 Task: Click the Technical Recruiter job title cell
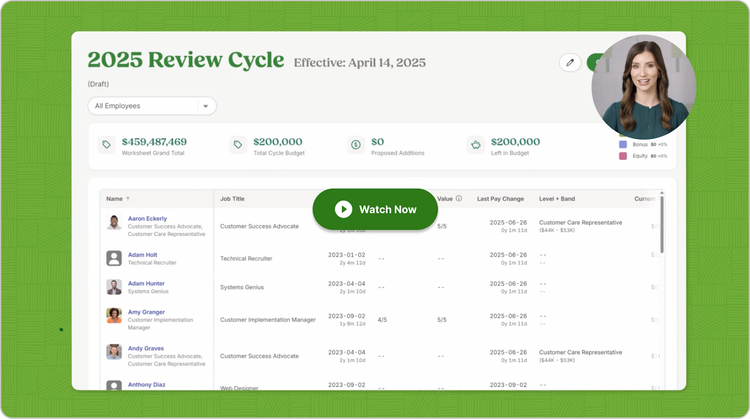click(246, 258)
